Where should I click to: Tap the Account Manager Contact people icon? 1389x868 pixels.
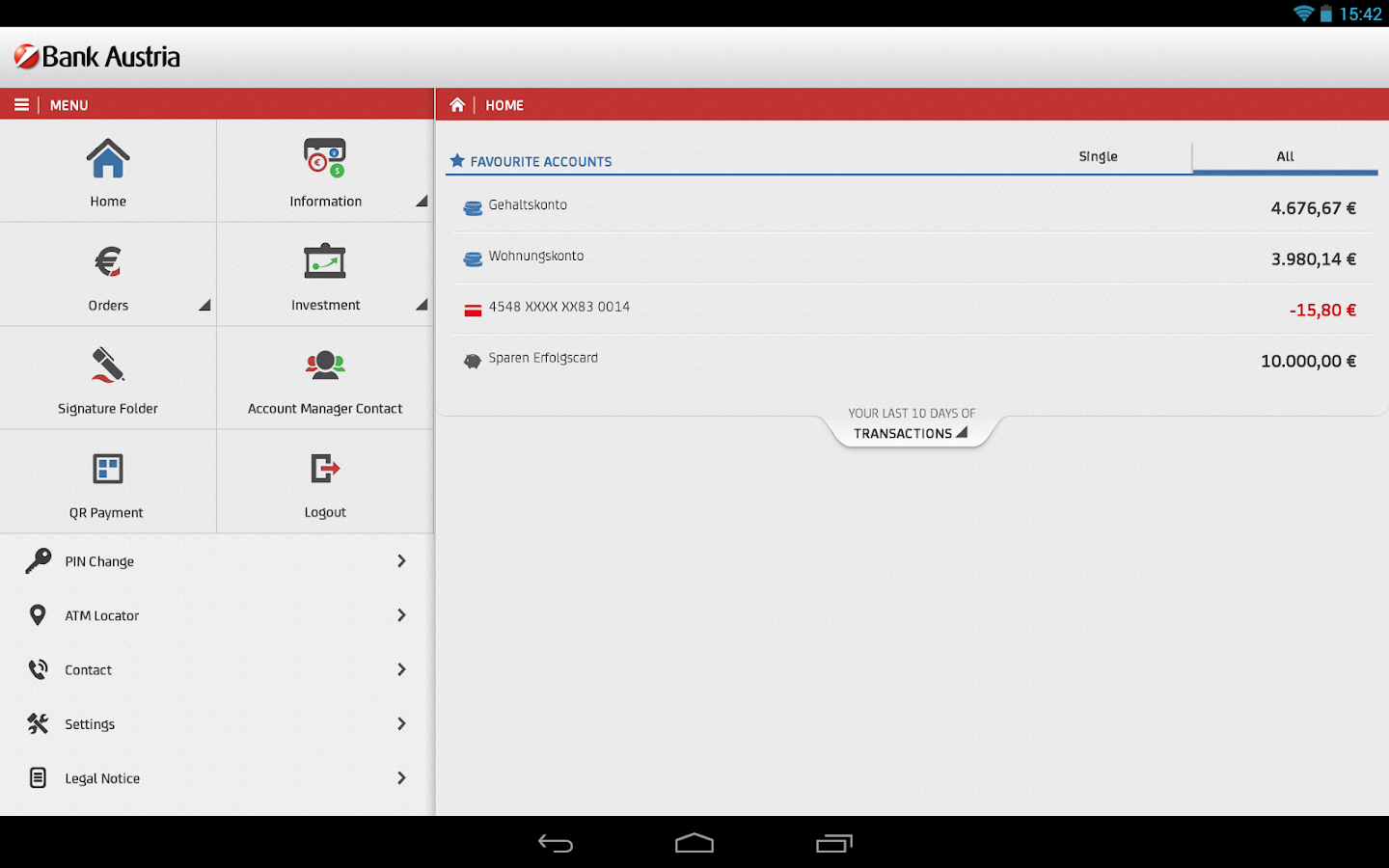[325, 365]
